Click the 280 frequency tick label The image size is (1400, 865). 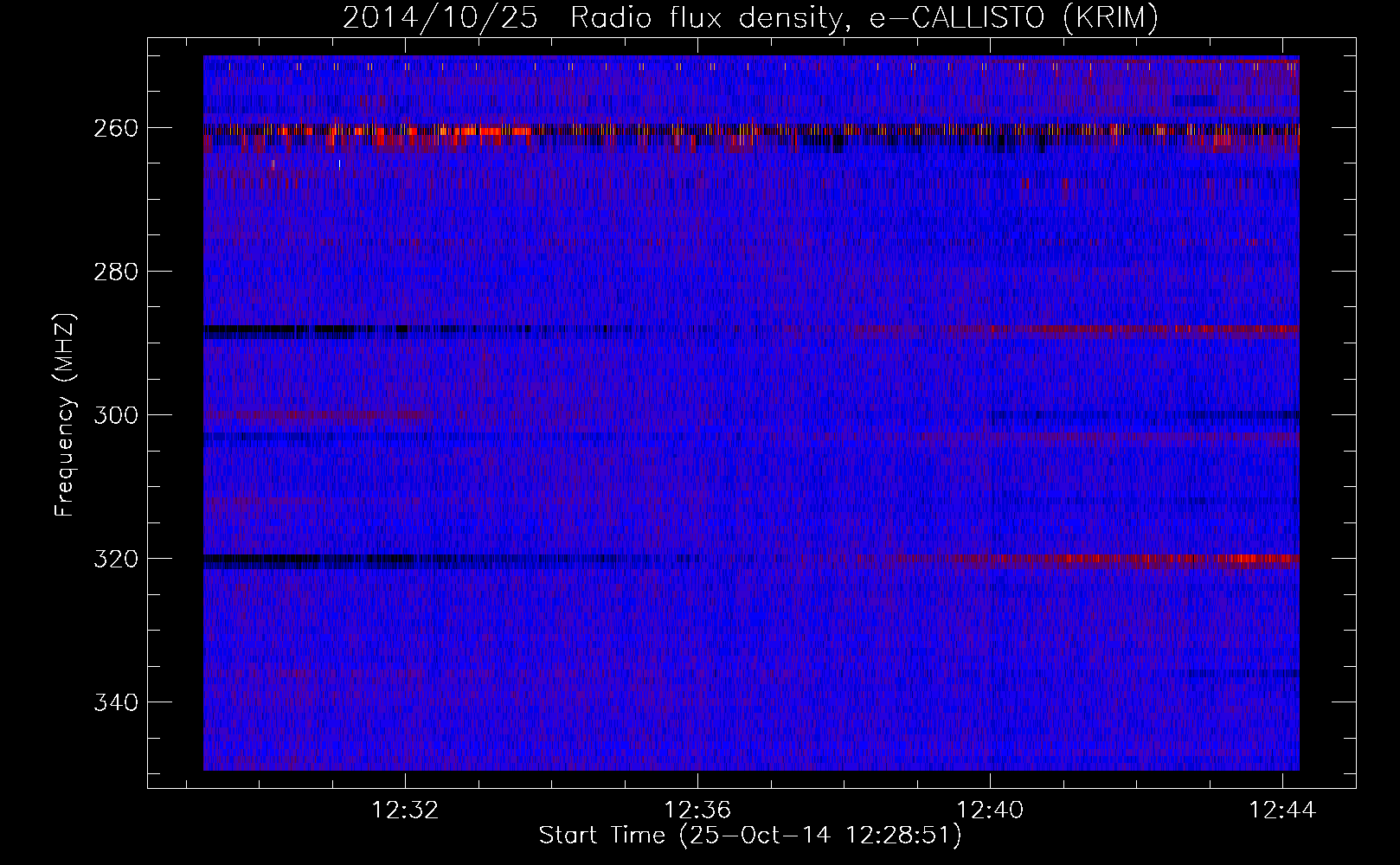[115, 272]
